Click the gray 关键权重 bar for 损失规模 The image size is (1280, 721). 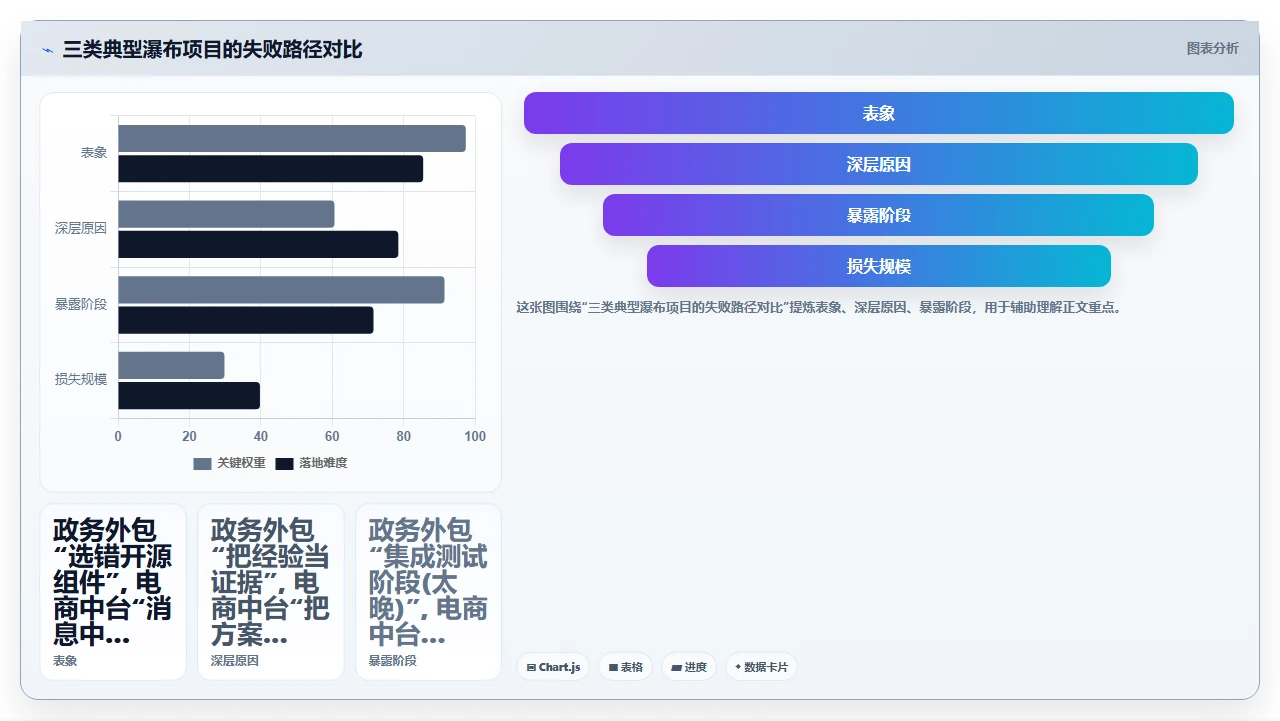point(171,365)
